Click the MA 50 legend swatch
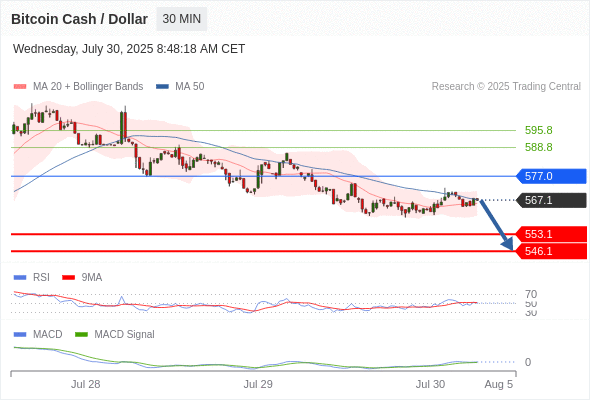 pyautogui.click(x=162, y=87)
